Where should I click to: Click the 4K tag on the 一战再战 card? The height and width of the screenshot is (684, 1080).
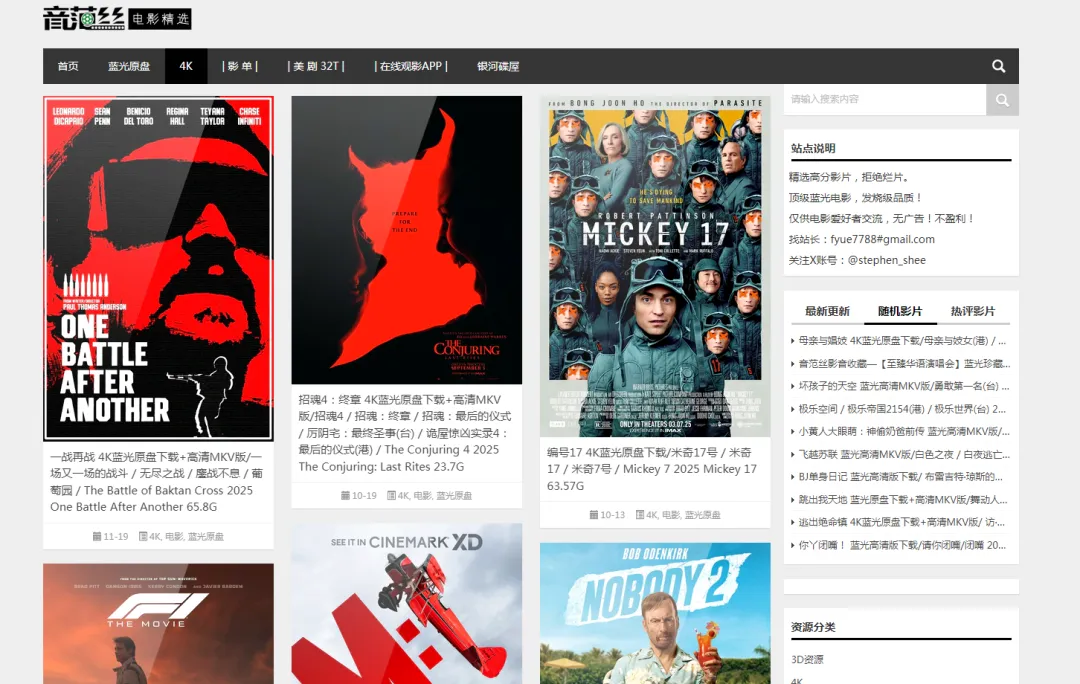[154, 537]
